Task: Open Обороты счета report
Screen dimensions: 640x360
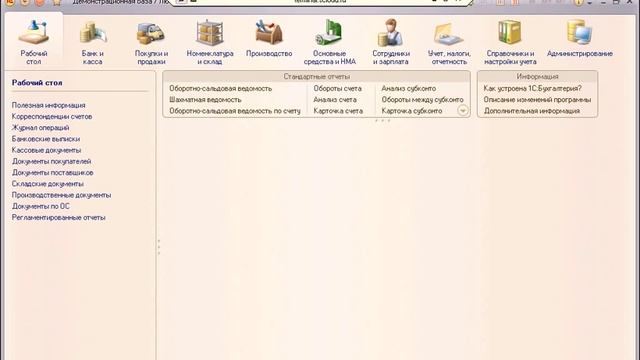Action: coord(338,88)
